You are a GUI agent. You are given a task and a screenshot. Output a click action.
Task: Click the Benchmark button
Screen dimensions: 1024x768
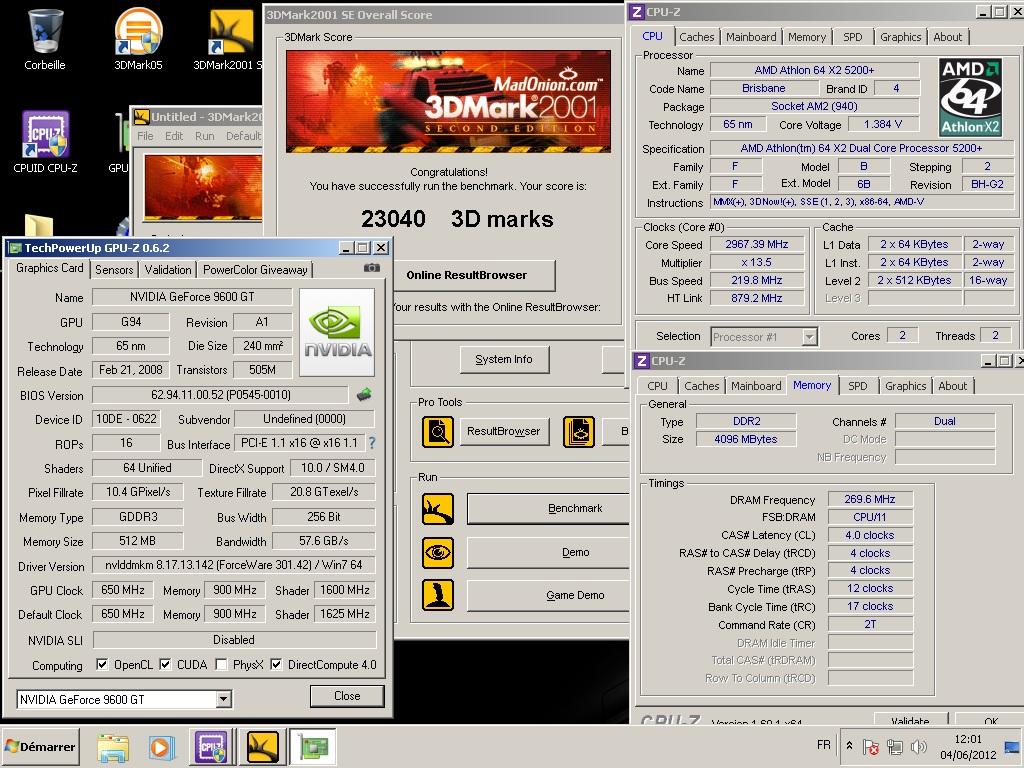tap(548, 508)
